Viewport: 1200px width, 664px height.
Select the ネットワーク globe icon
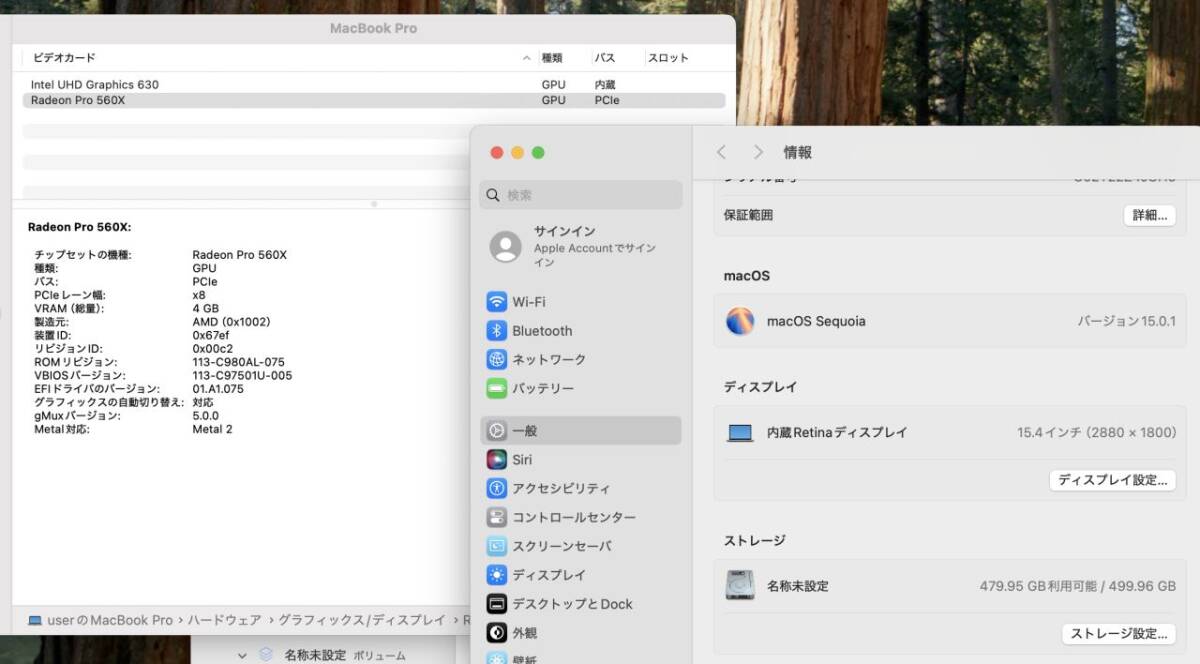coord(497,360)
